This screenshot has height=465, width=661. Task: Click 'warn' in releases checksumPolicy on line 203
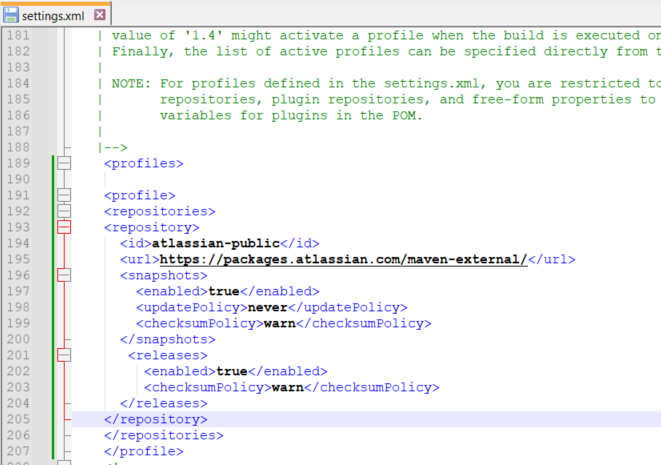point(288,387)
